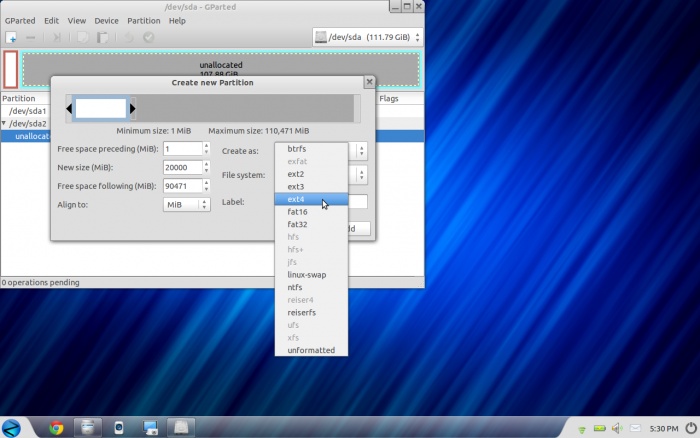Pick linux-swap from the file system list
700x438 pixels.
[311, 275]
